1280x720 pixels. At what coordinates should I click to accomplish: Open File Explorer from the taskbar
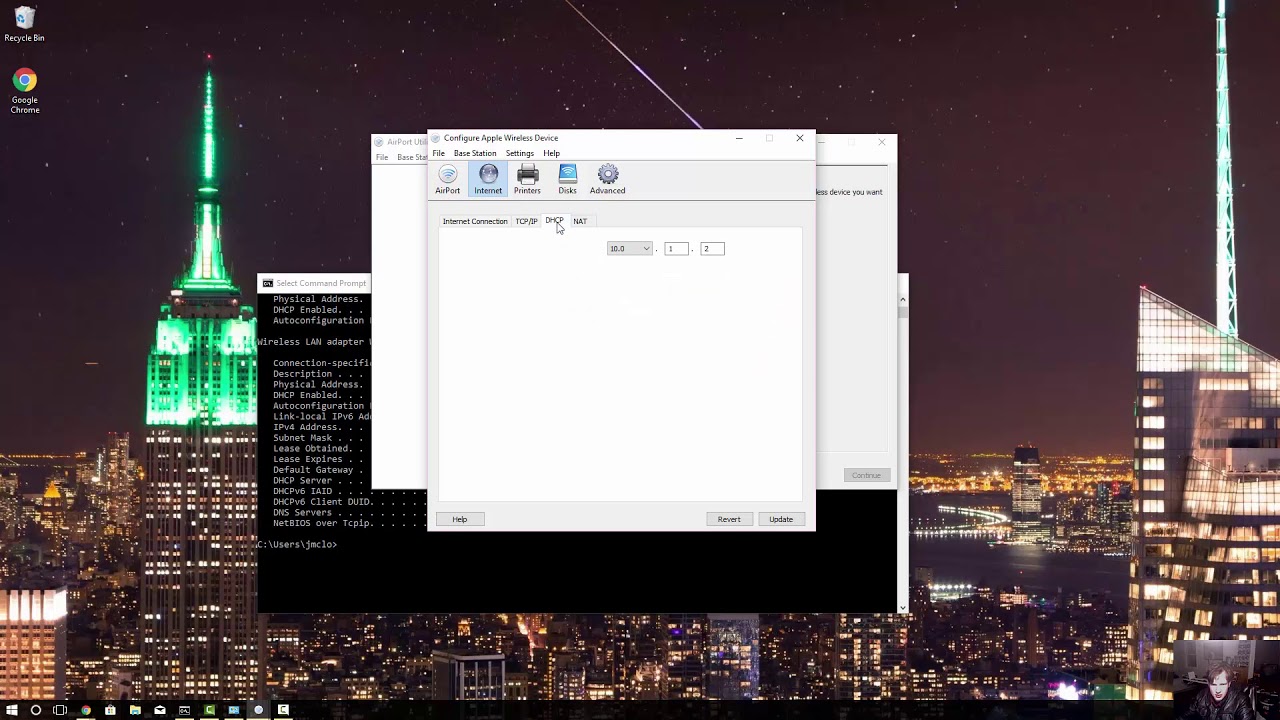click(x=135, y=710)
